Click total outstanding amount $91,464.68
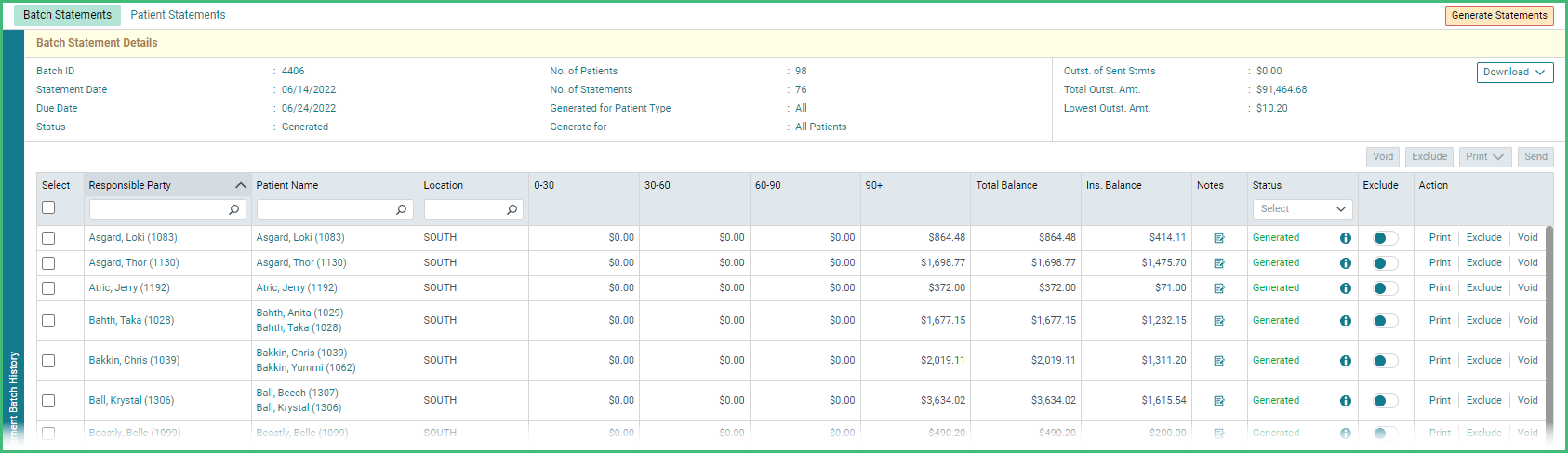Viewport: 1568px width, 453px height. tap(1282, 89)
